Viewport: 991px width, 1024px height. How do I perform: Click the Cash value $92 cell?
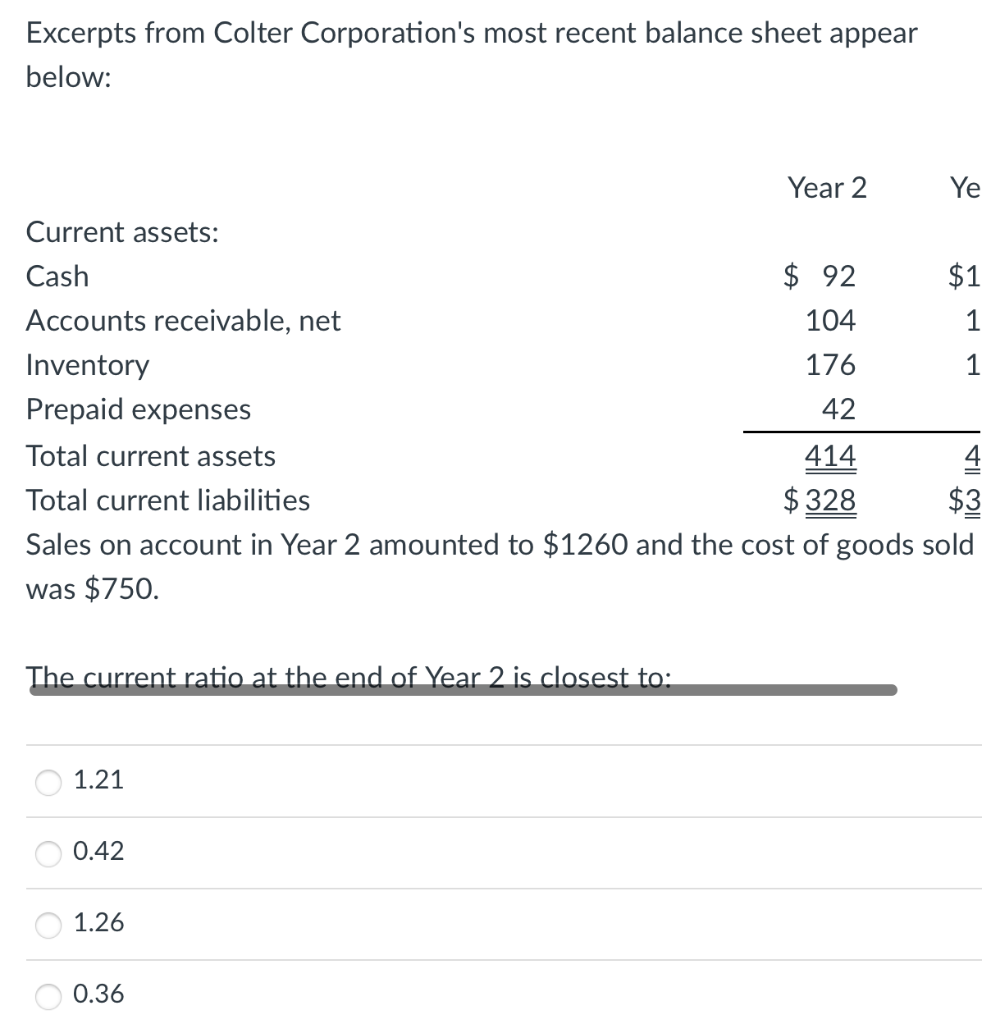tap(819, 276)
